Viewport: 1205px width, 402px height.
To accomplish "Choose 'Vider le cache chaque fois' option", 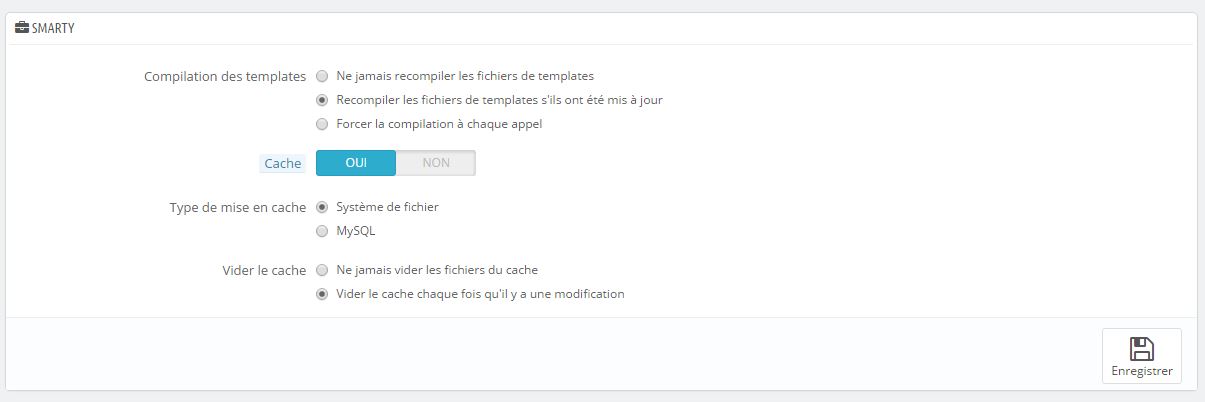I will (322, 294).
